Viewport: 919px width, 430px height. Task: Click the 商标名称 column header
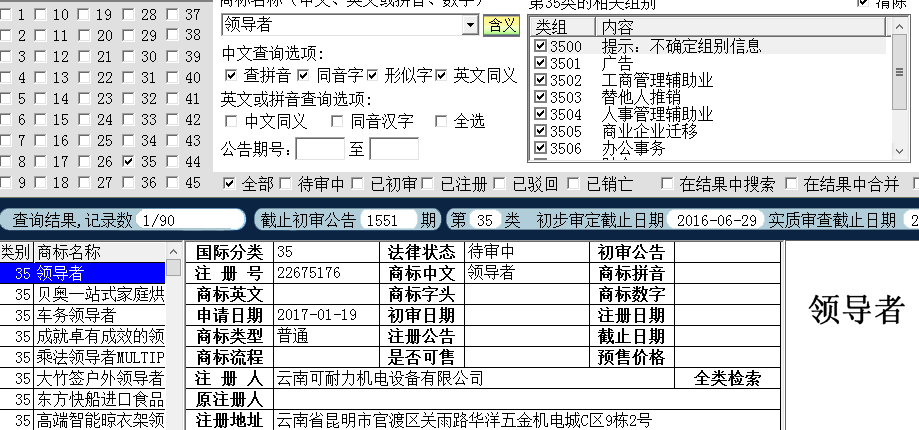pyautogui.click(x=100, y=252)
